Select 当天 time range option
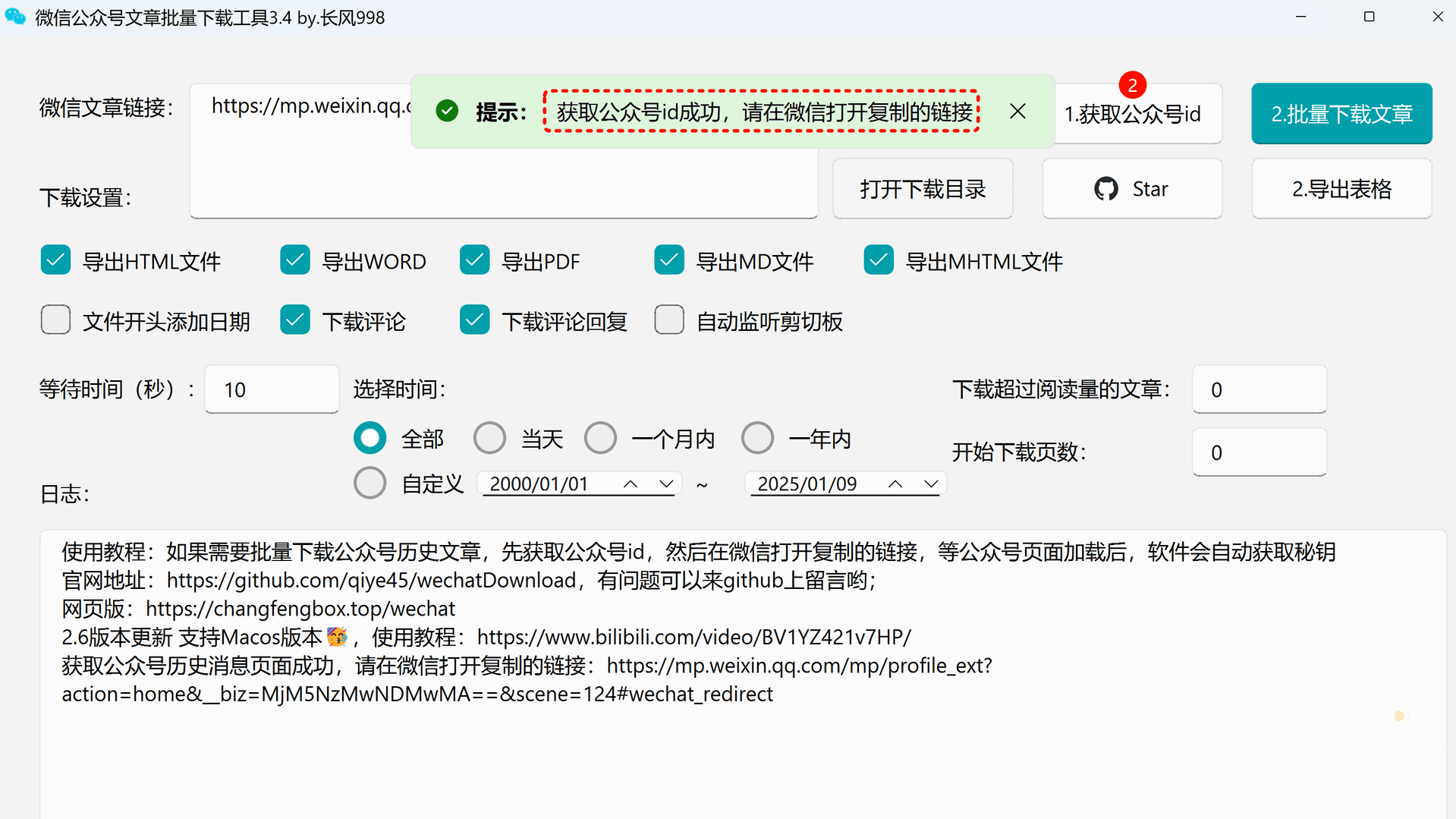1456x819 pixels. click(489, 438)
